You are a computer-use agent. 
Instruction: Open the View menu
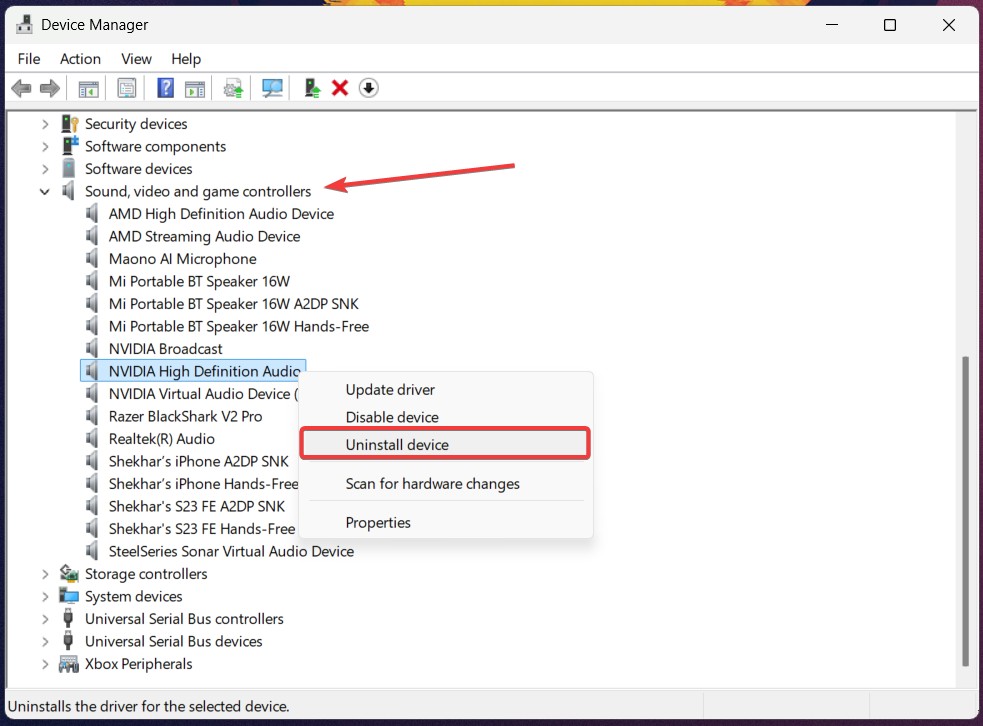(136, 59)
